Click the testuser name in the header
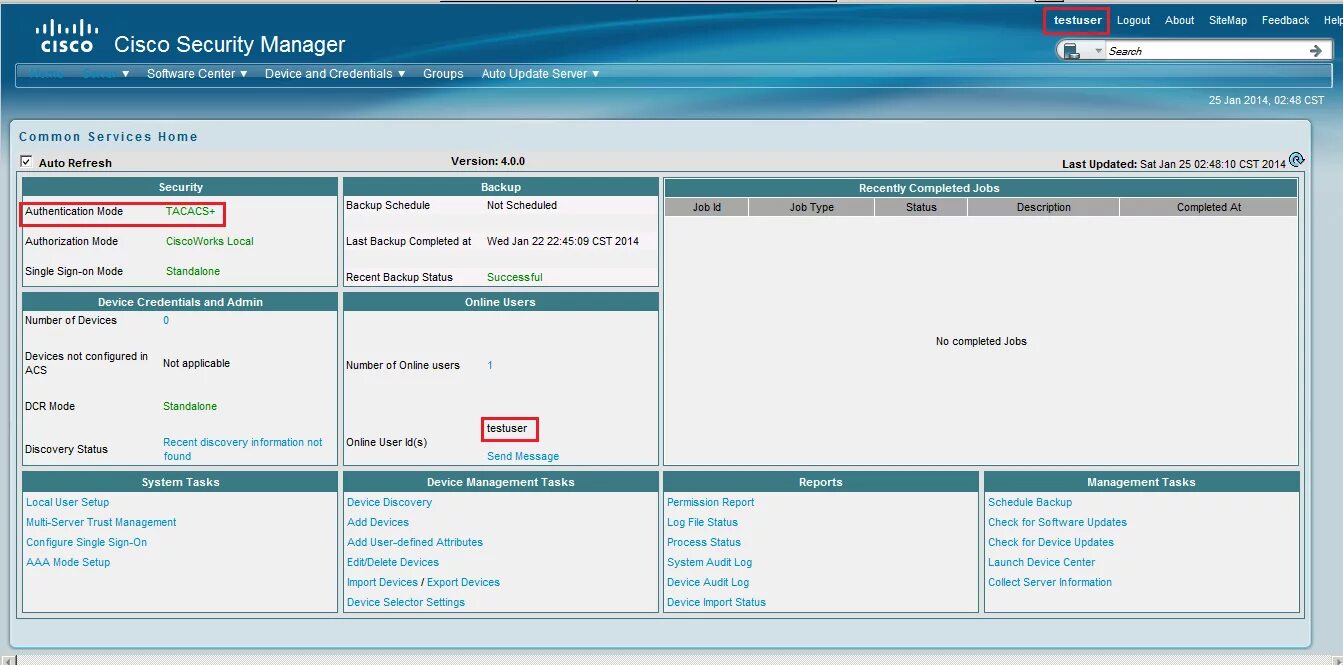The height and width of the screenshot is (665, 1343). coord(1078,20)
